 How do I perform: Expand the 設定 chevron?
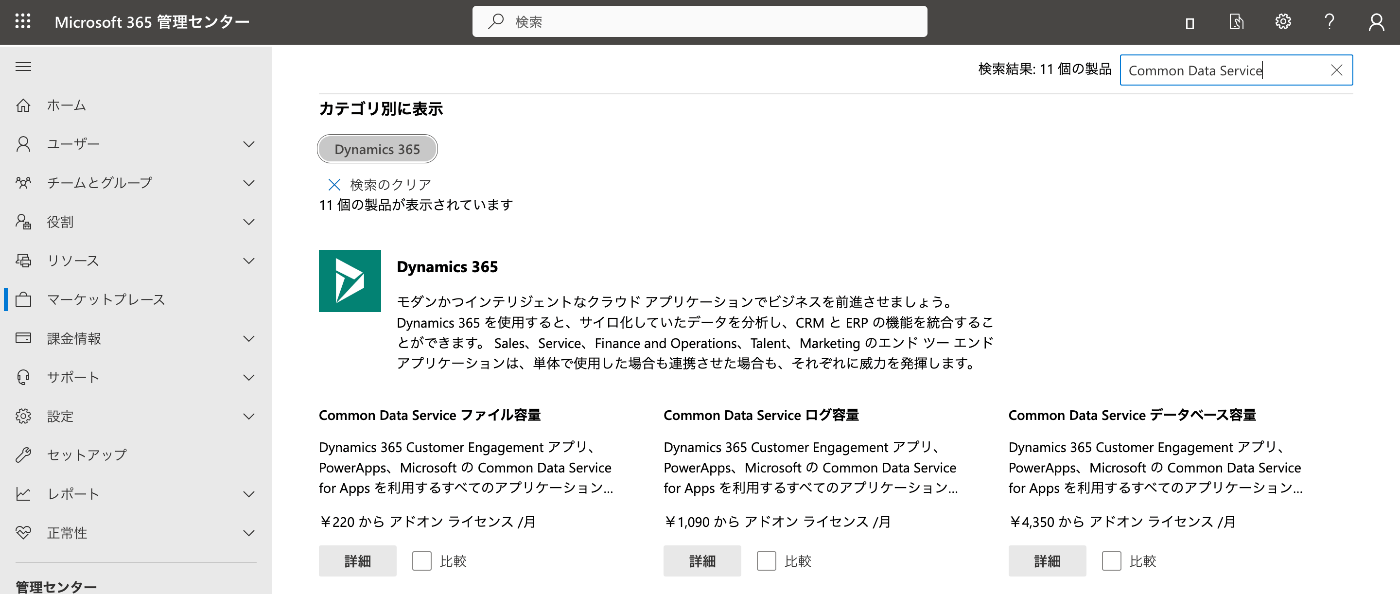click(249, 416)
